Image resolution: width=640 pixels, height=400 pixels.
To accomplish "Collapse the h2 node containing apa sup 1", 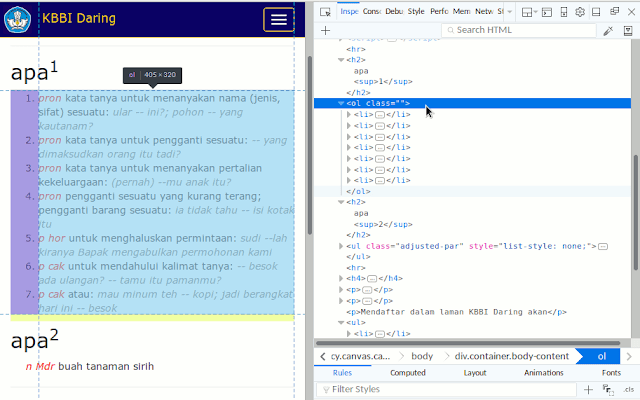I will (341, 60).
